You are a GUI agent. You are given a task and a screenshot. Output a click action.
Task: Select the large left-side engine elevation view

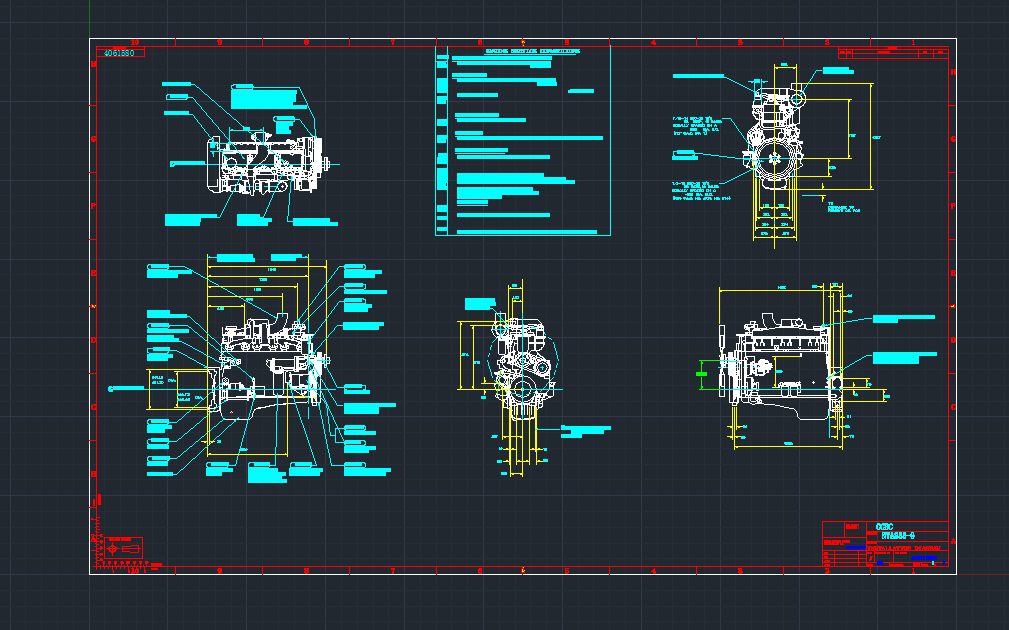pyautogui.click(x=265, y=370)
